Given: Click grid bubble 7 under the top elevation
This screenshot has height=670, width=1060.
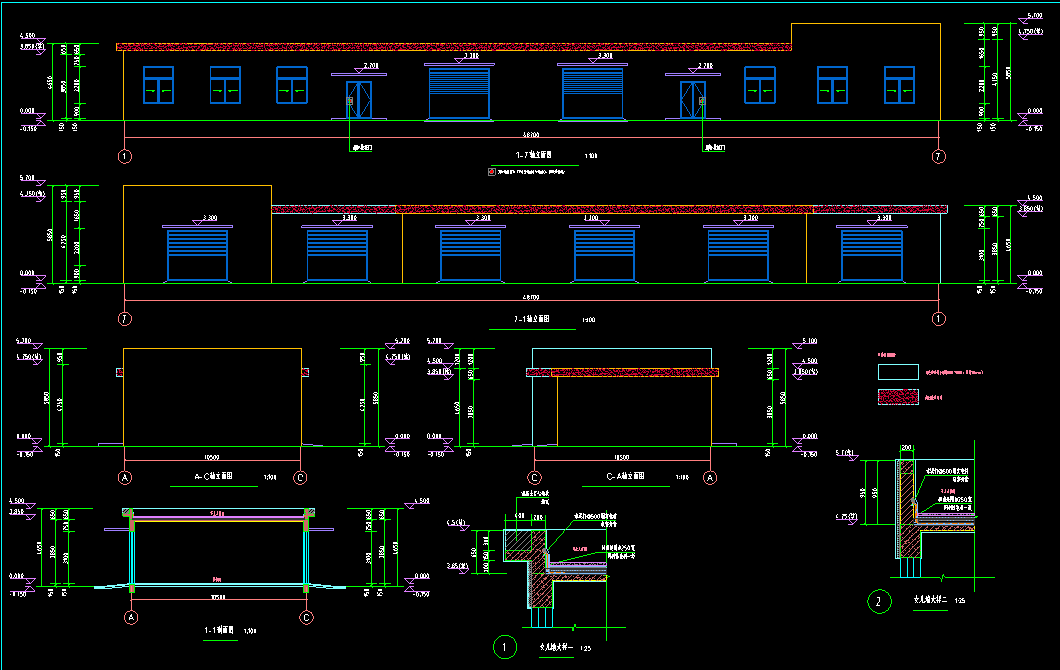Looking at the screenshot, I should pyautogui.click(x=939, y=156).
